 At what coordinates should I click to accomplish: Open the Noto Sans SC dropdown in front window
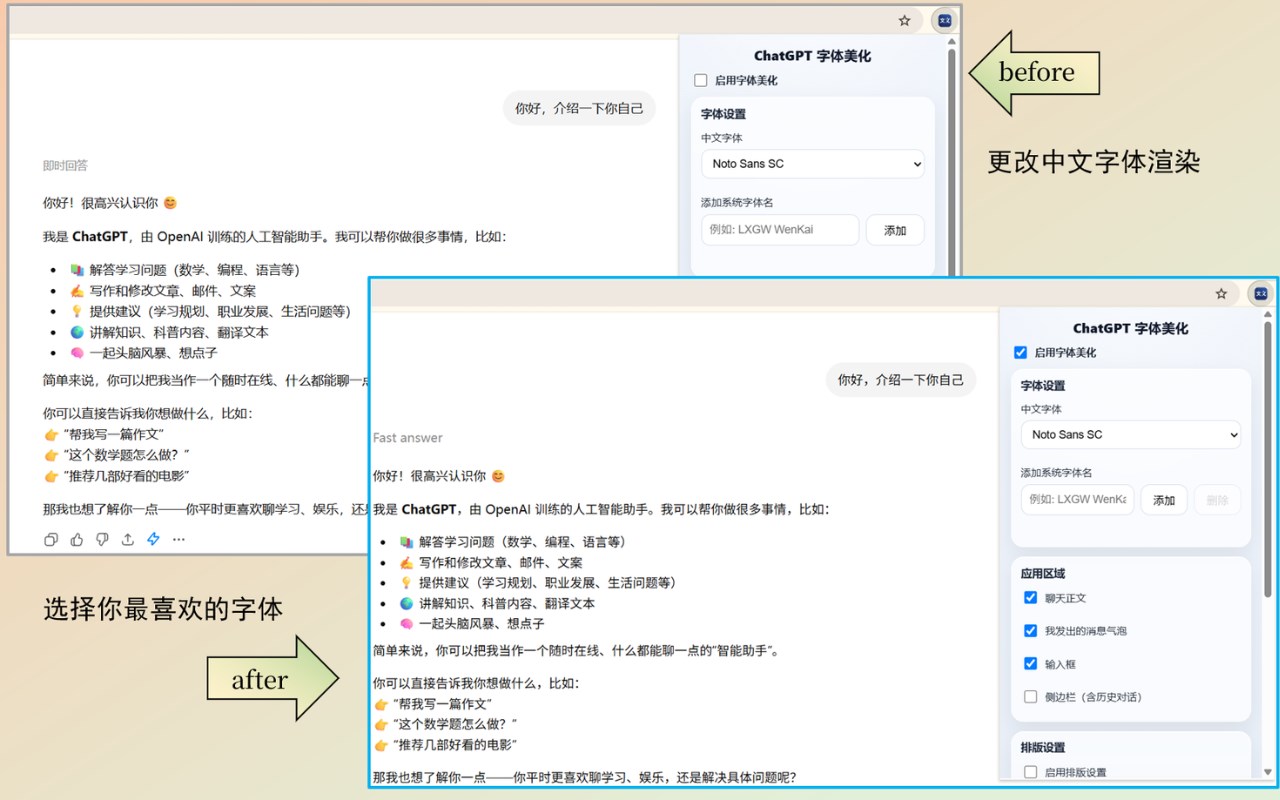click(1131, 435)
